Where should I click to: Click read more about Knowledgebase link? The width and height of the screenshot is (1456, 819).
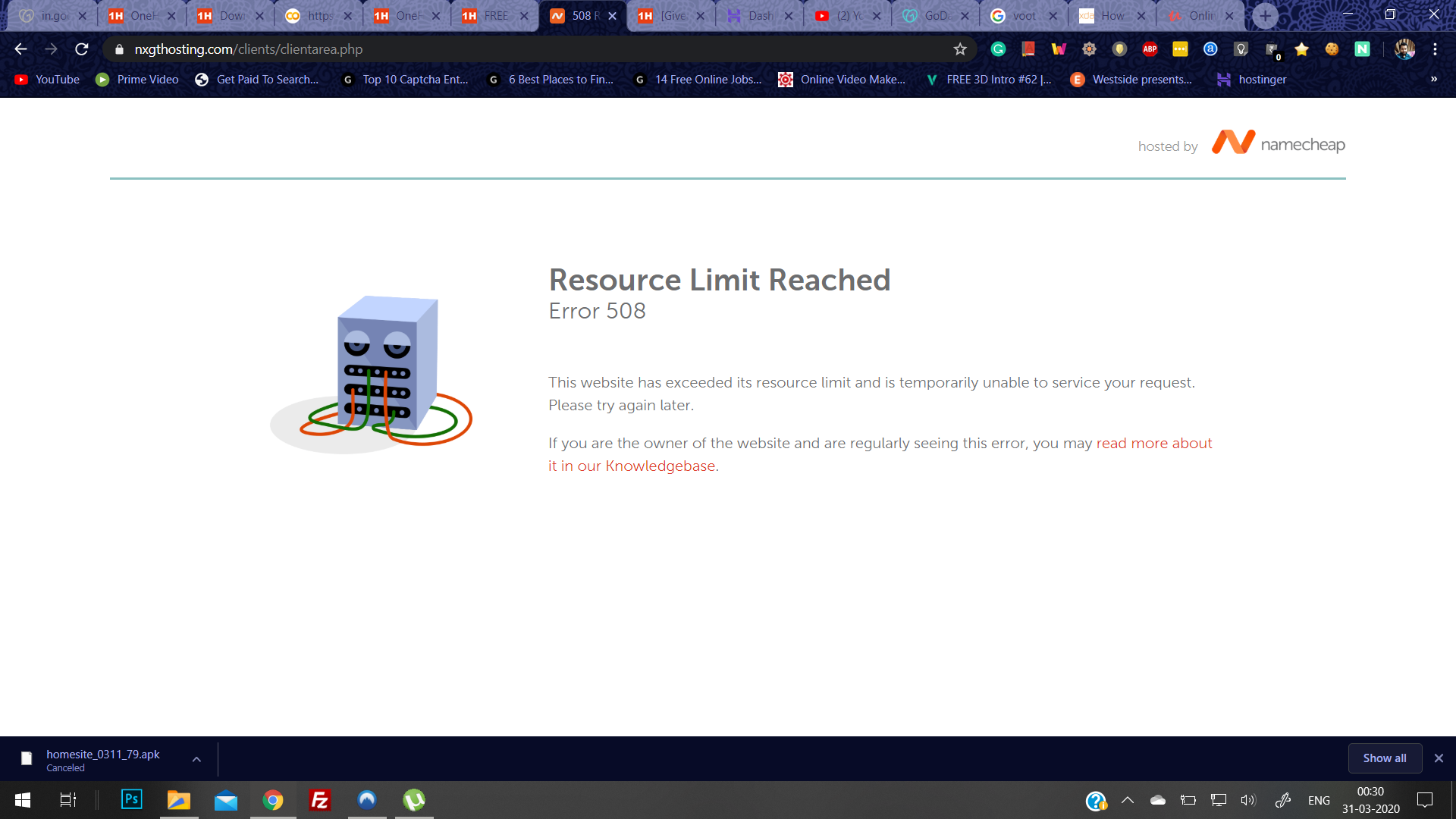coord(1153,444)
